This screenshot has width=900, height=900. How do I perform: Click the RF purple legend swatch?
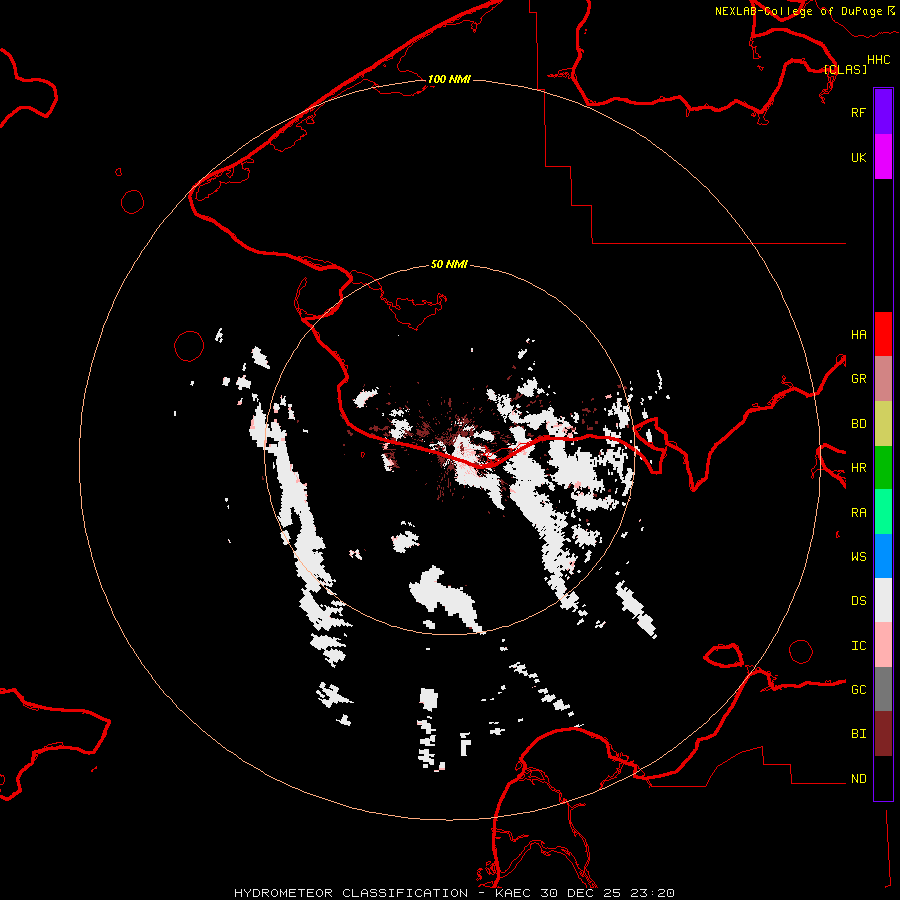pyautogui.click(x=883, y=112)
